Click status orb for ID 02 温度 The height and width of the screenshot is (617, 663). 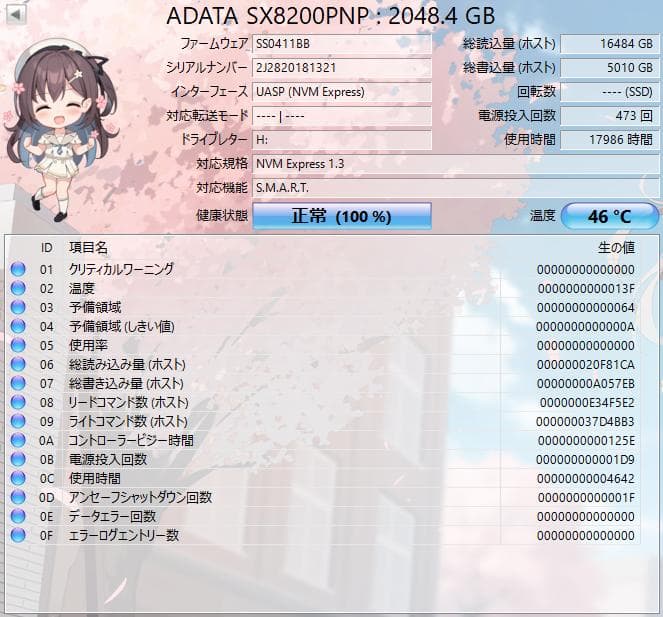point(18,288)
